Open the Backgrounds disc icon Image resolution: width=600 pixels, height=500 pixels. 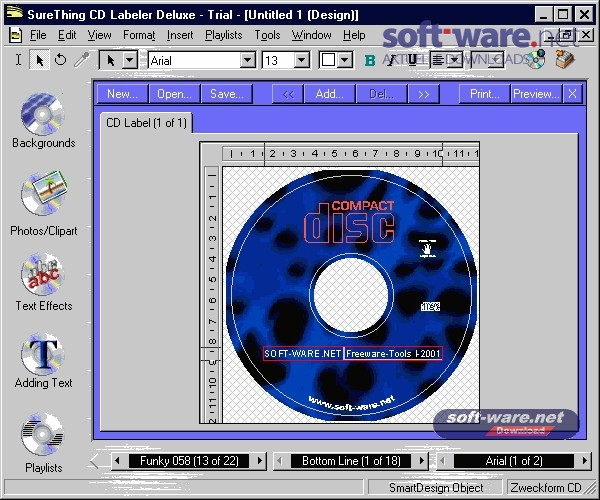(x=43, y=114)
